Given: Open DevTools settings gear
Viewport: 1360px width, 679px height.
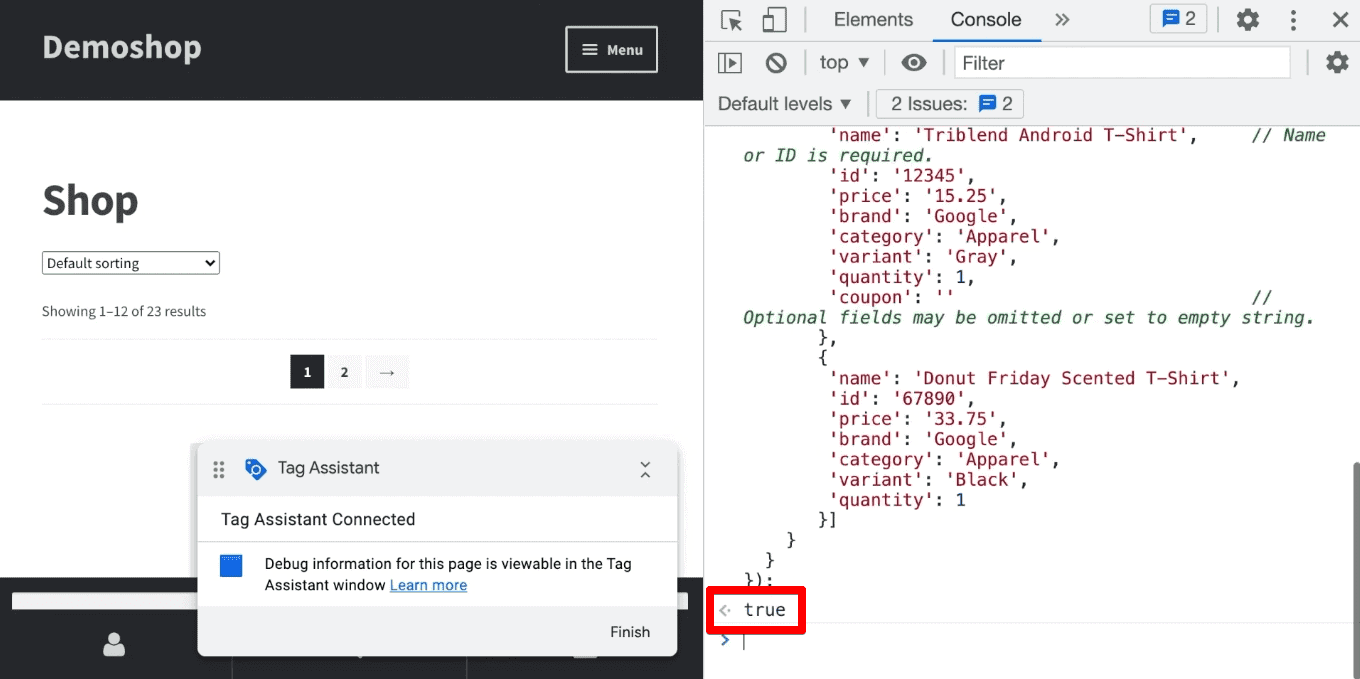Looking at the screenshot, I should click(x=1247, y=19).
